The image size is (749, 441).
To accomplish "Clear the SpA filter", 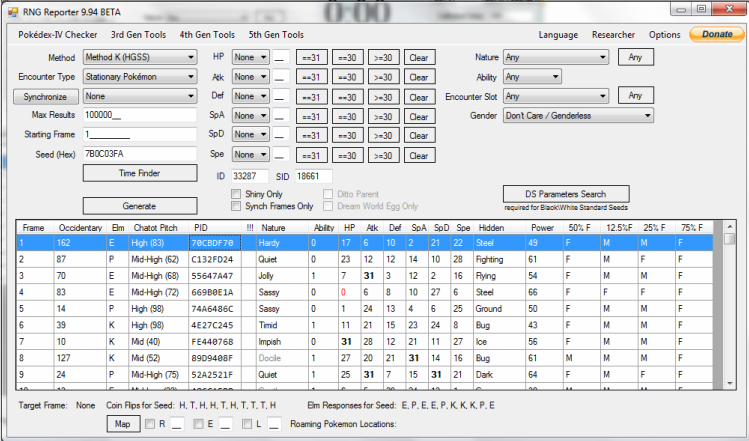I will click(x=419, y=117).
